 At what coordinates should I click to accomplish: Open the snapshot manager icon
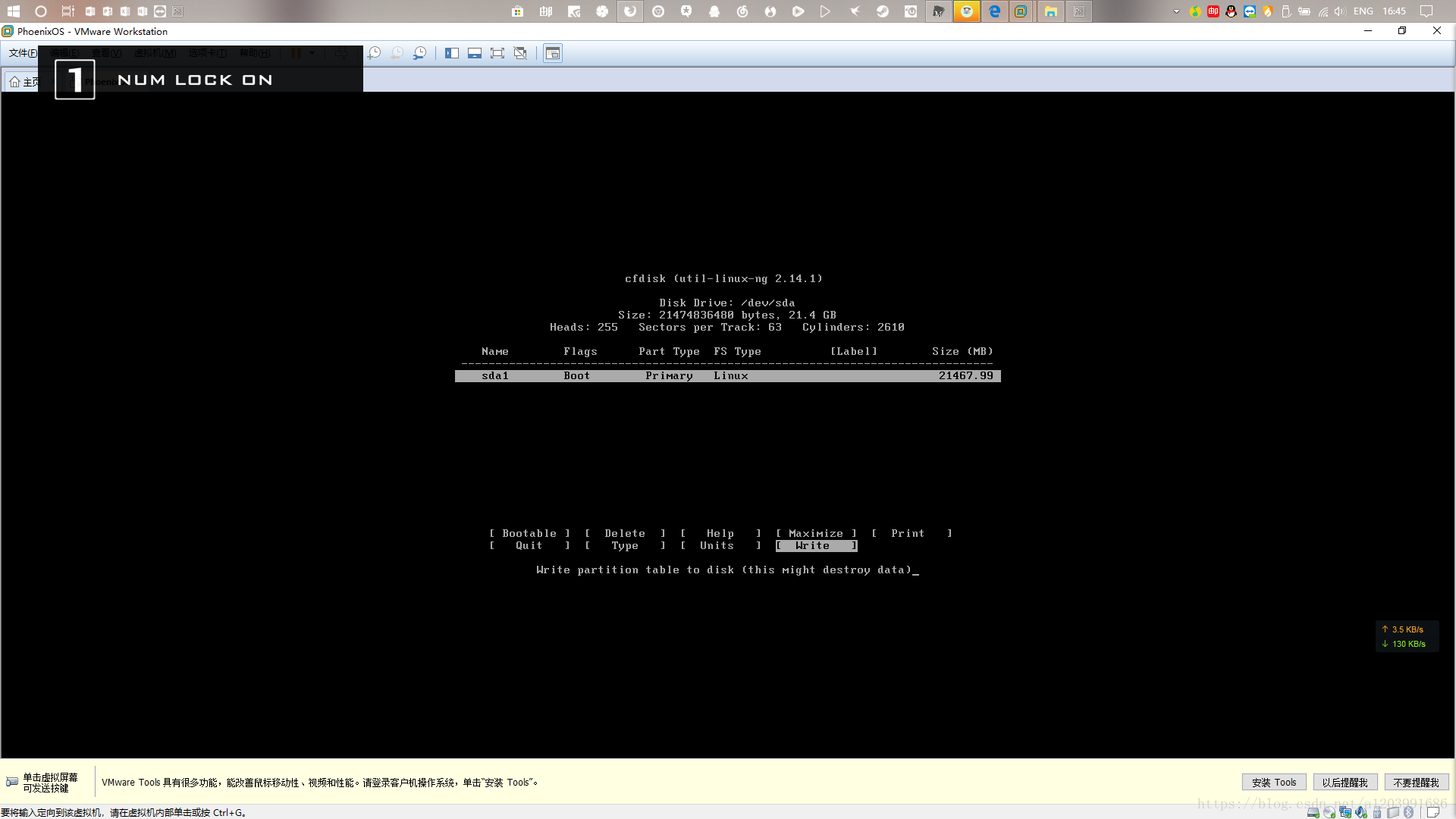(419, 53)
